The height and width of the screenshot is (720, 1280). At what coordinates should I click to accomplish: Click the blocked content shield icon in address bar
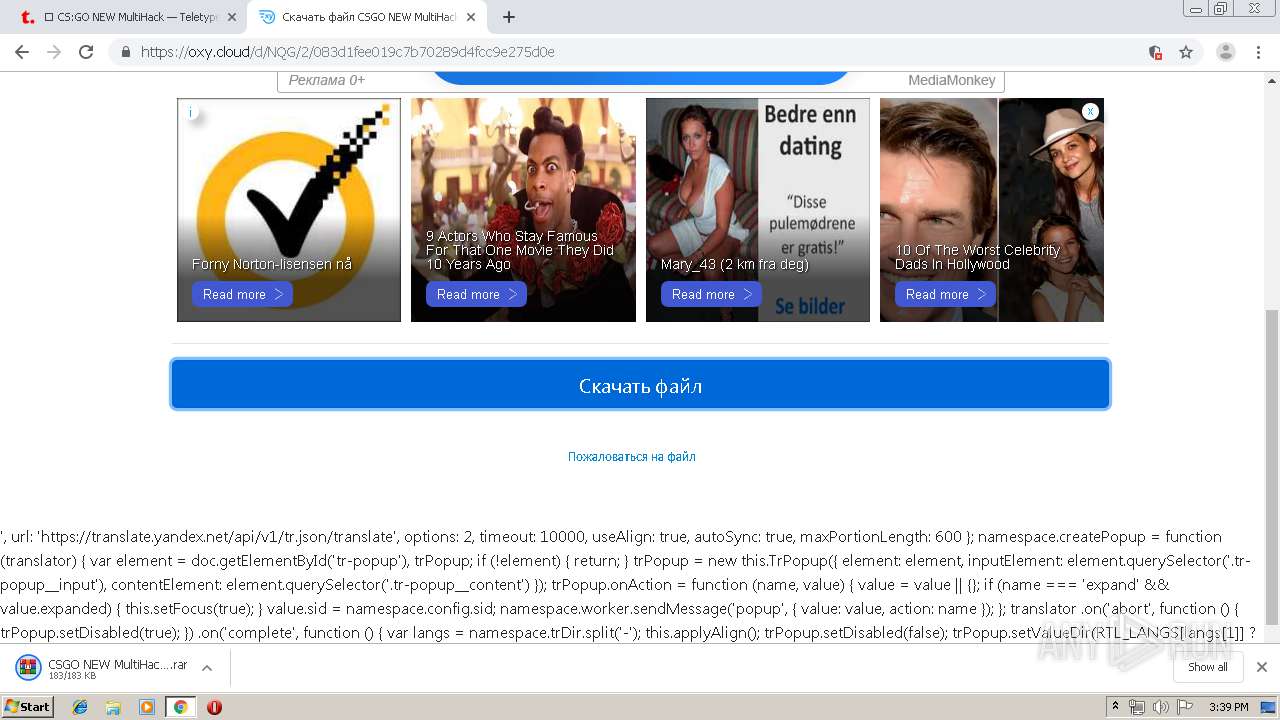click(1155, 52)
